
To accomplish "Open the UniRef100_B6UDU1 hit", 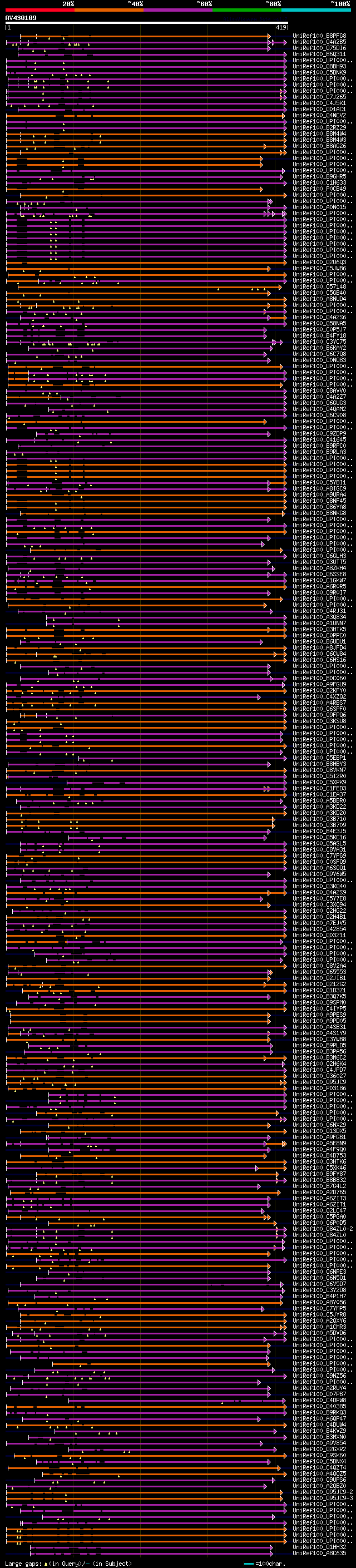I will (319, 641).
